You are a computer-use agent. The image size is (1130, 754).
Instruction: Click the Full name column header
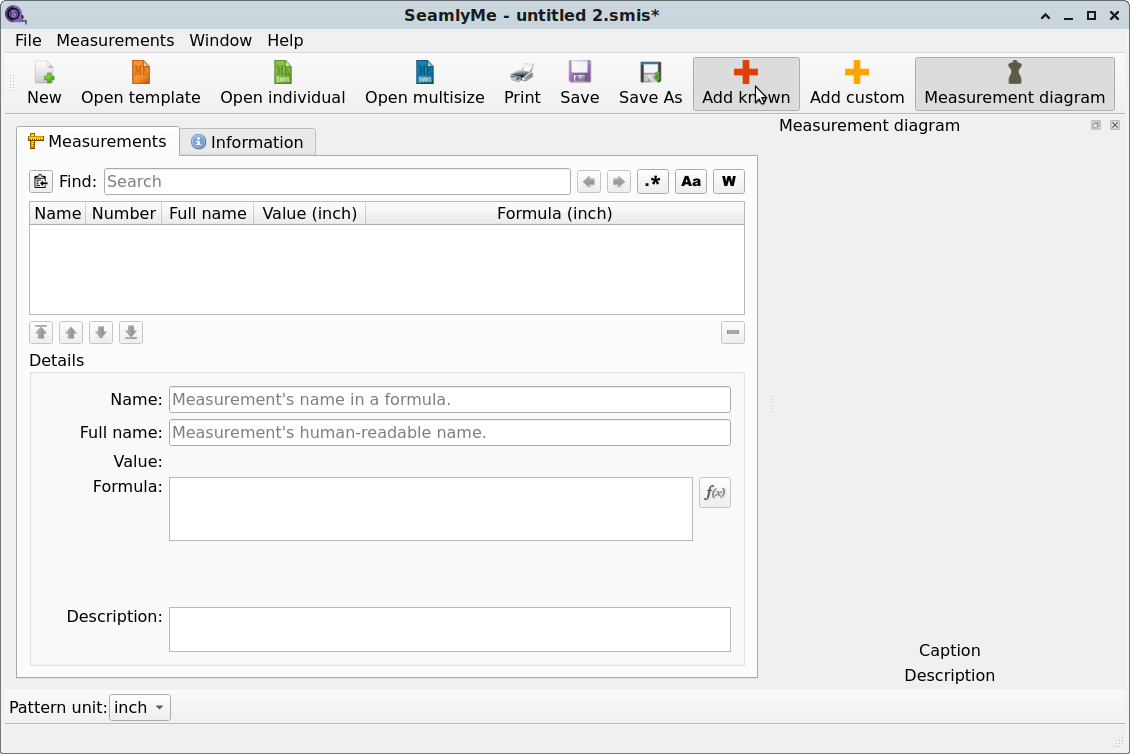click(x=208, y=213)
